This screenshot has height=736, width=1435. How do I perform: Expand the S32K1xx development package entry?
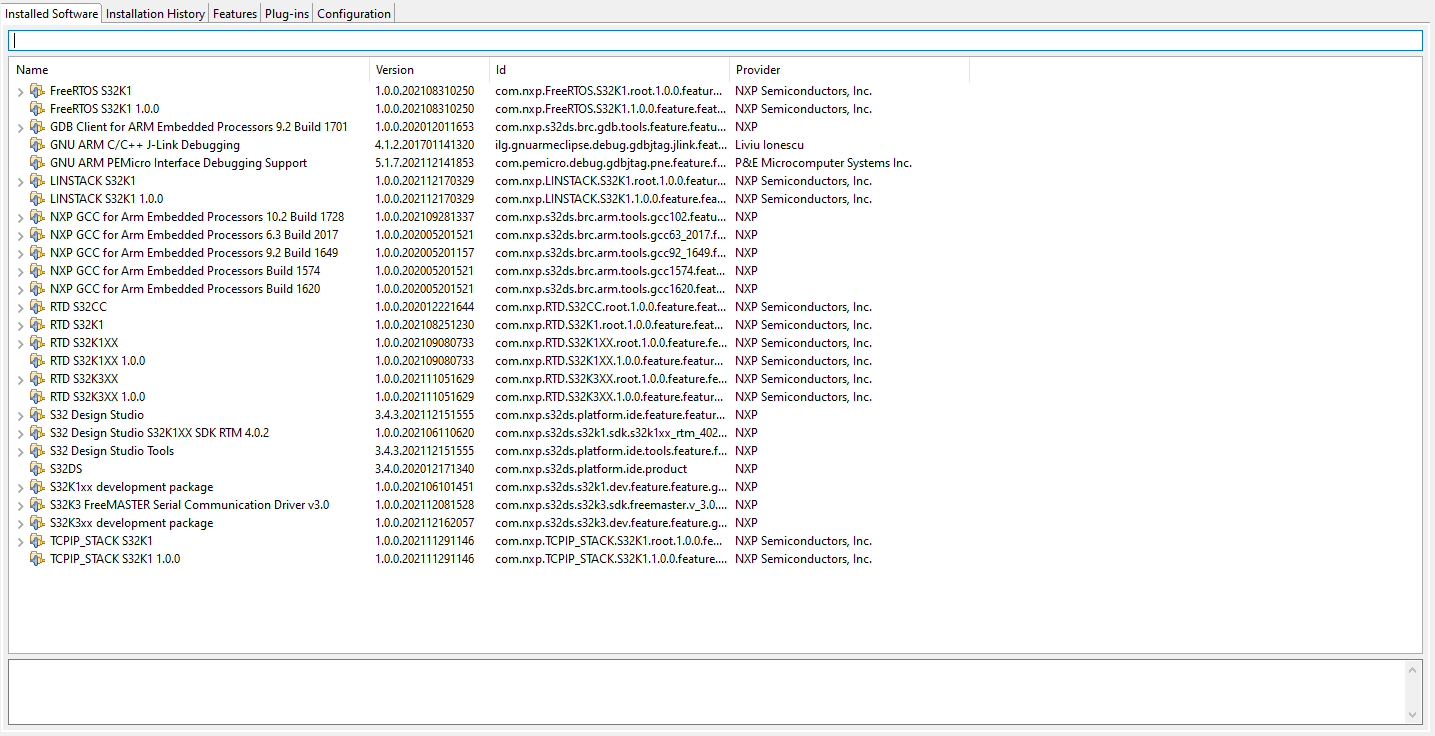tap(20, 487)
